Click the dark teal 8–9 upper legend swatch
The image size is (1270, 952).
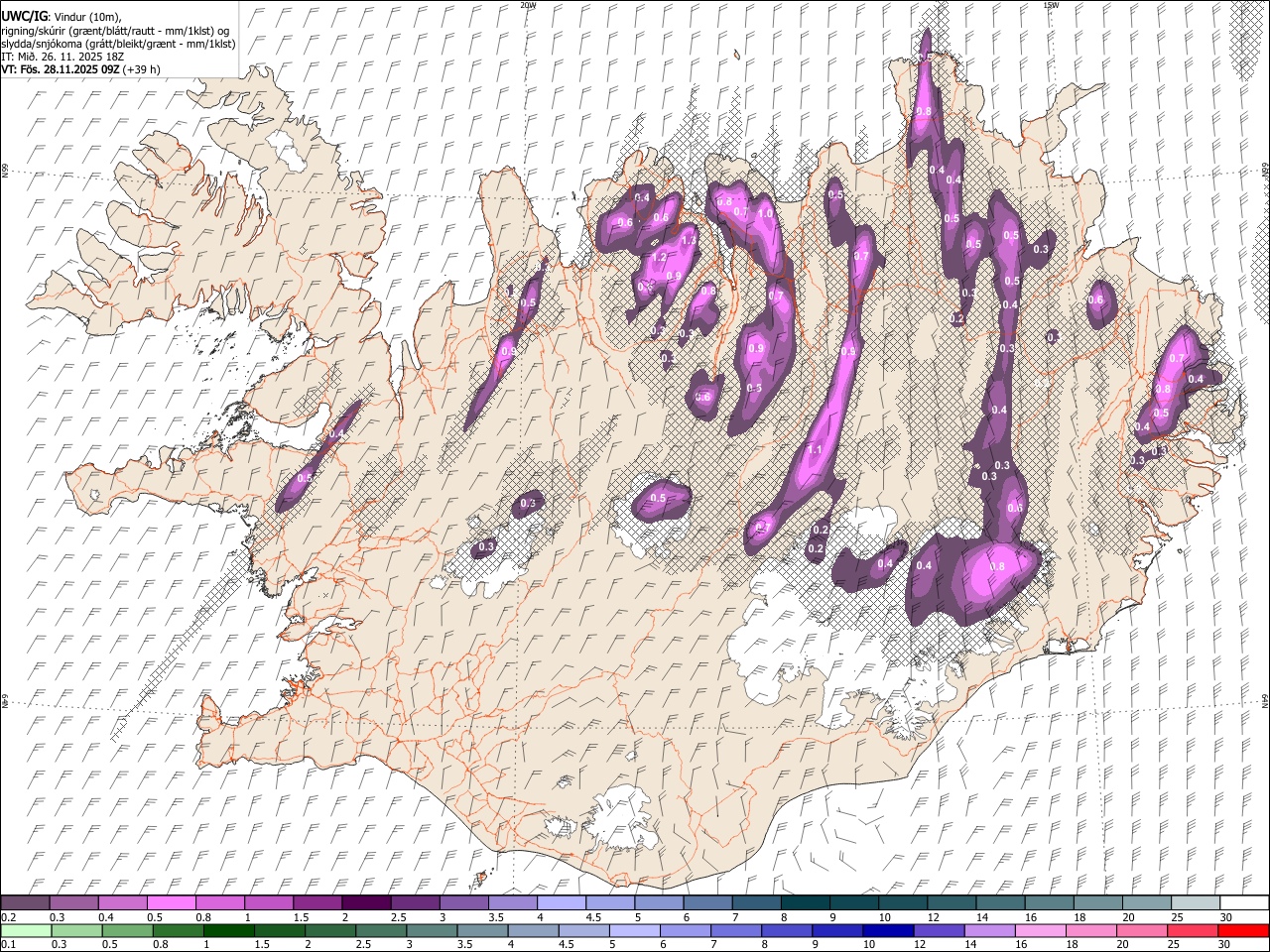tap(805, 902)
